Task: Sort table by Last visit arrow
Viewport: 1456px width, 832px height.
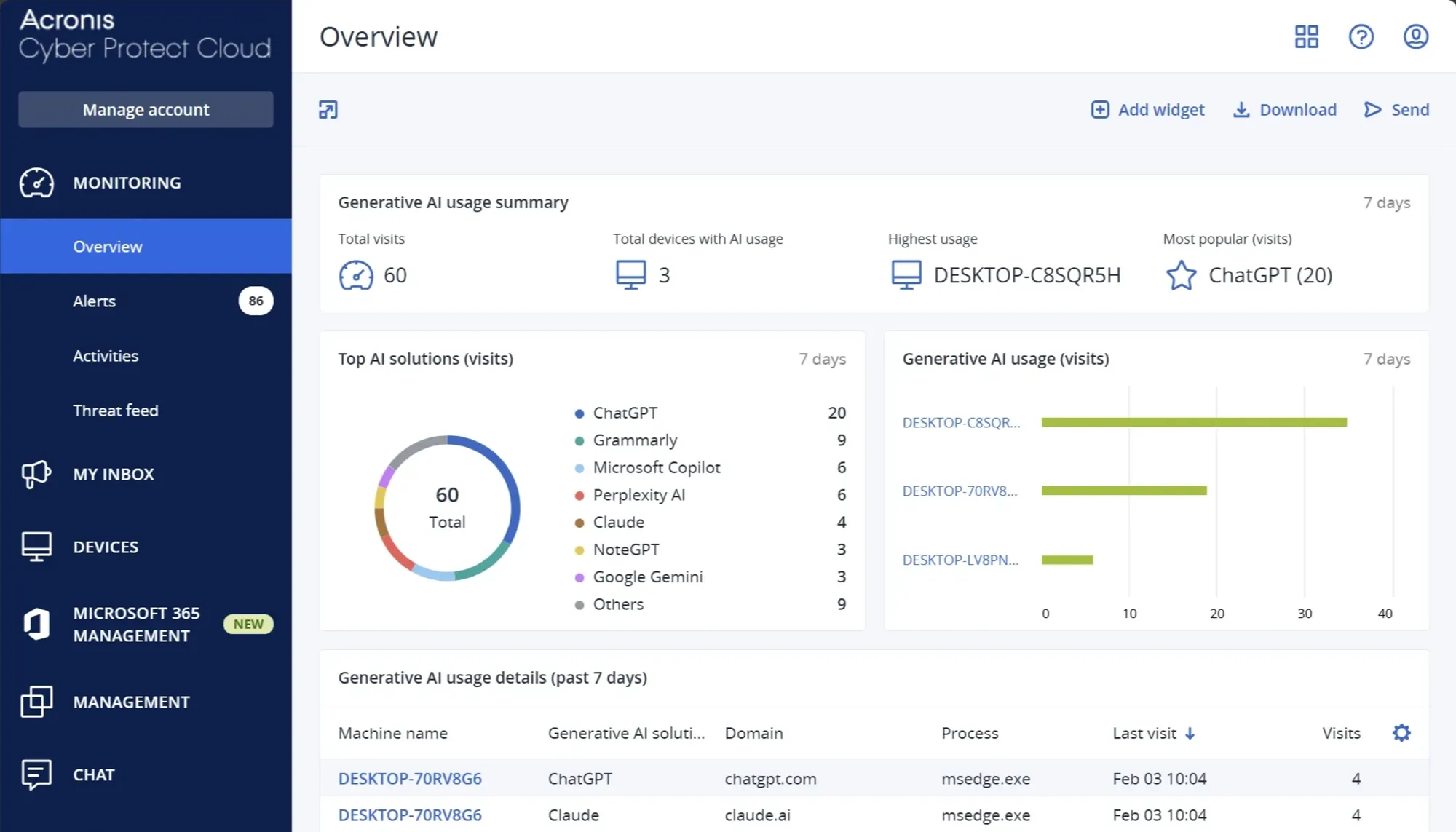Action: (1190, 733)
